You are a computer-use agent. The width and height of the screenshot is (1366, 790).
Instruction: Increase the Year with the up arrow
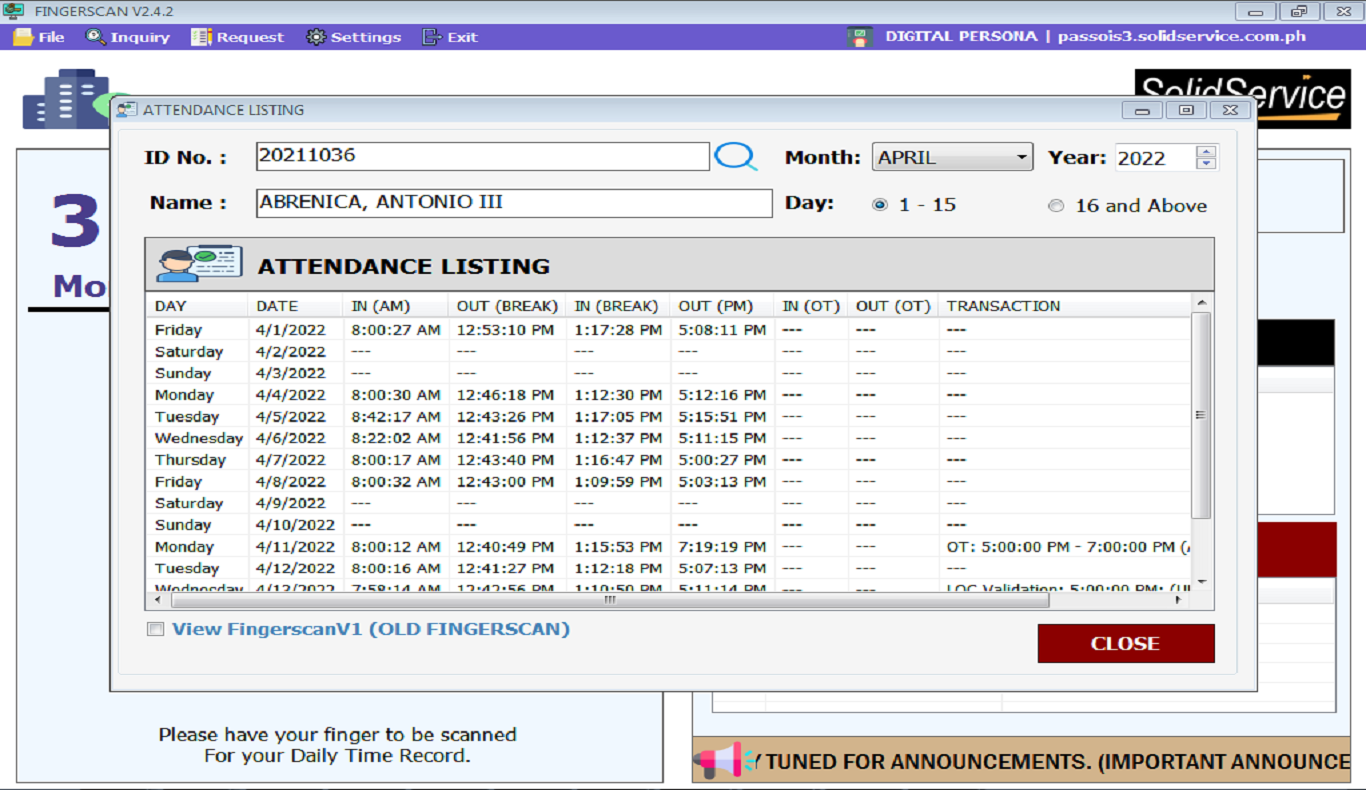click(x=1206, y=151)
